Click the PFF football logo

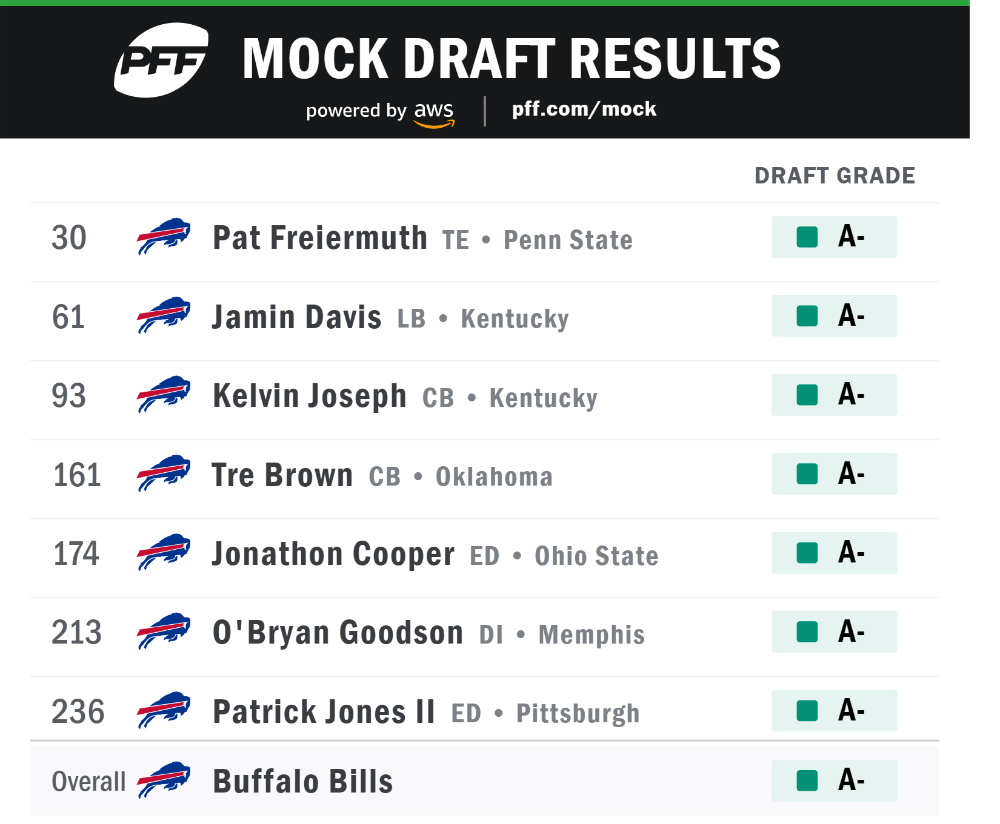(161, 60)
